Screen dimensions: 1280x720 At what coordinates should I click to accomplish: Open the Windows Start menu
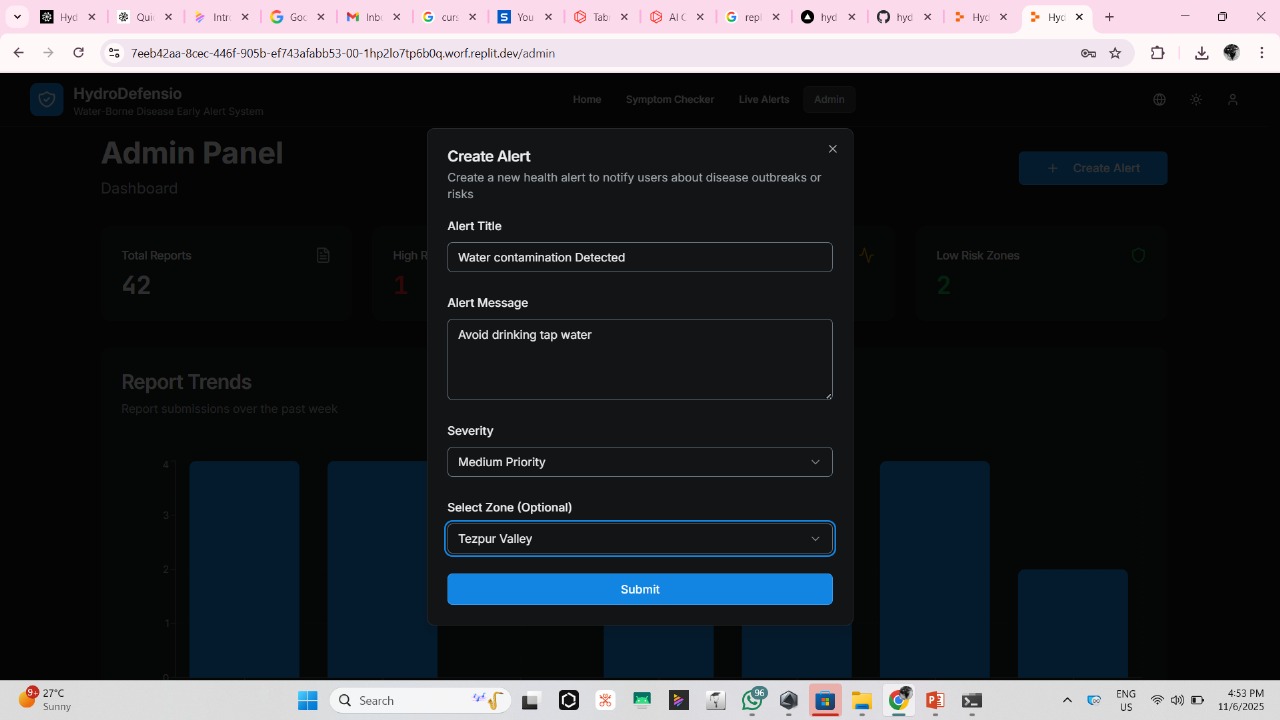pyautogui.click(x=307, y=700)
